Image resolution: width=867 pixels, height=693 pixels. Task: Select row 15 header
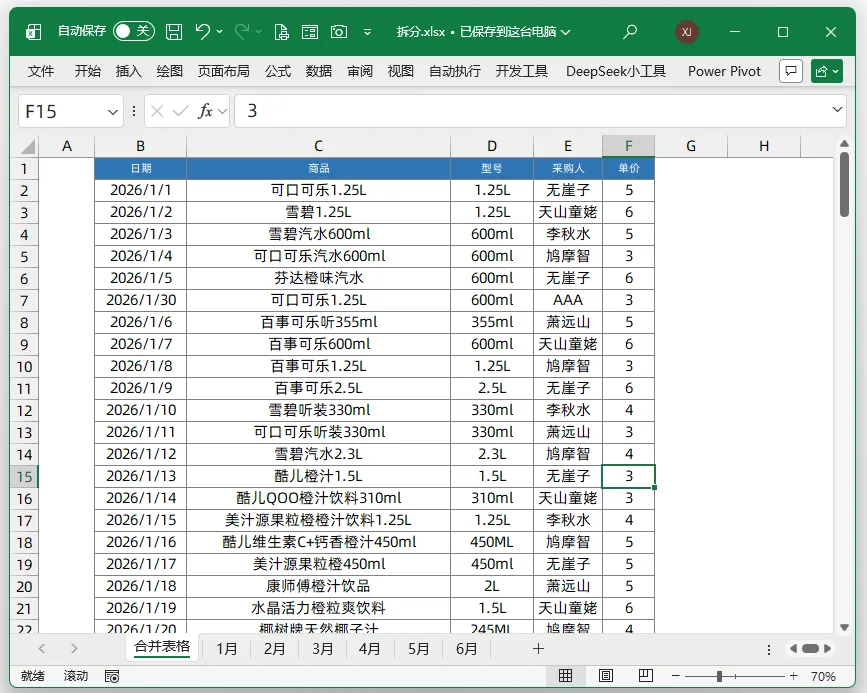[x=24, y=477]
